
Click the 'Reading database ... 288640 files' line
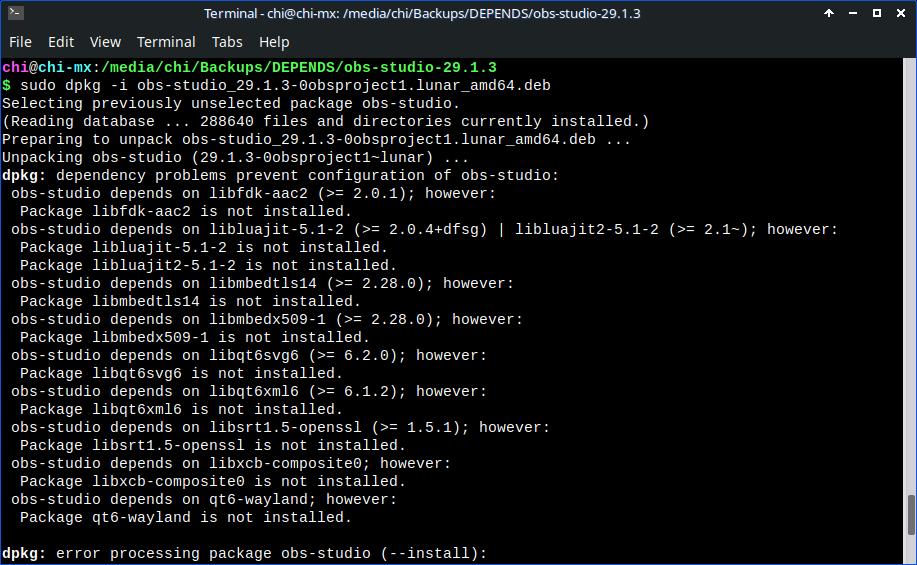326,122
